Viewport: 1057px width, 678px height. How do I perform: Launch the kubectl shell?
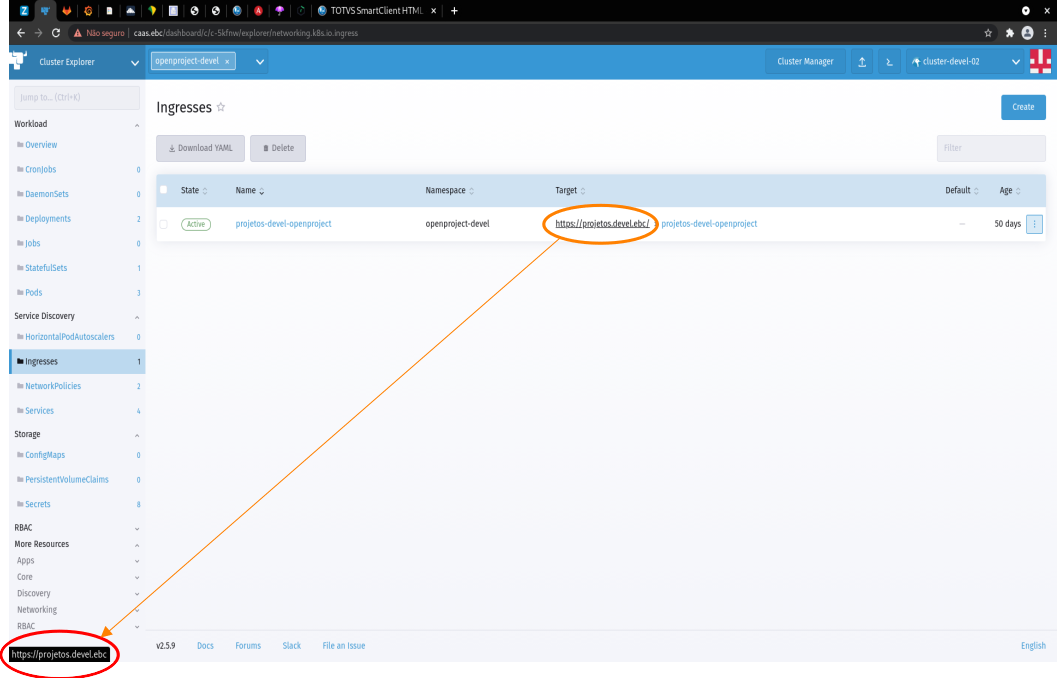coord(889,61)
